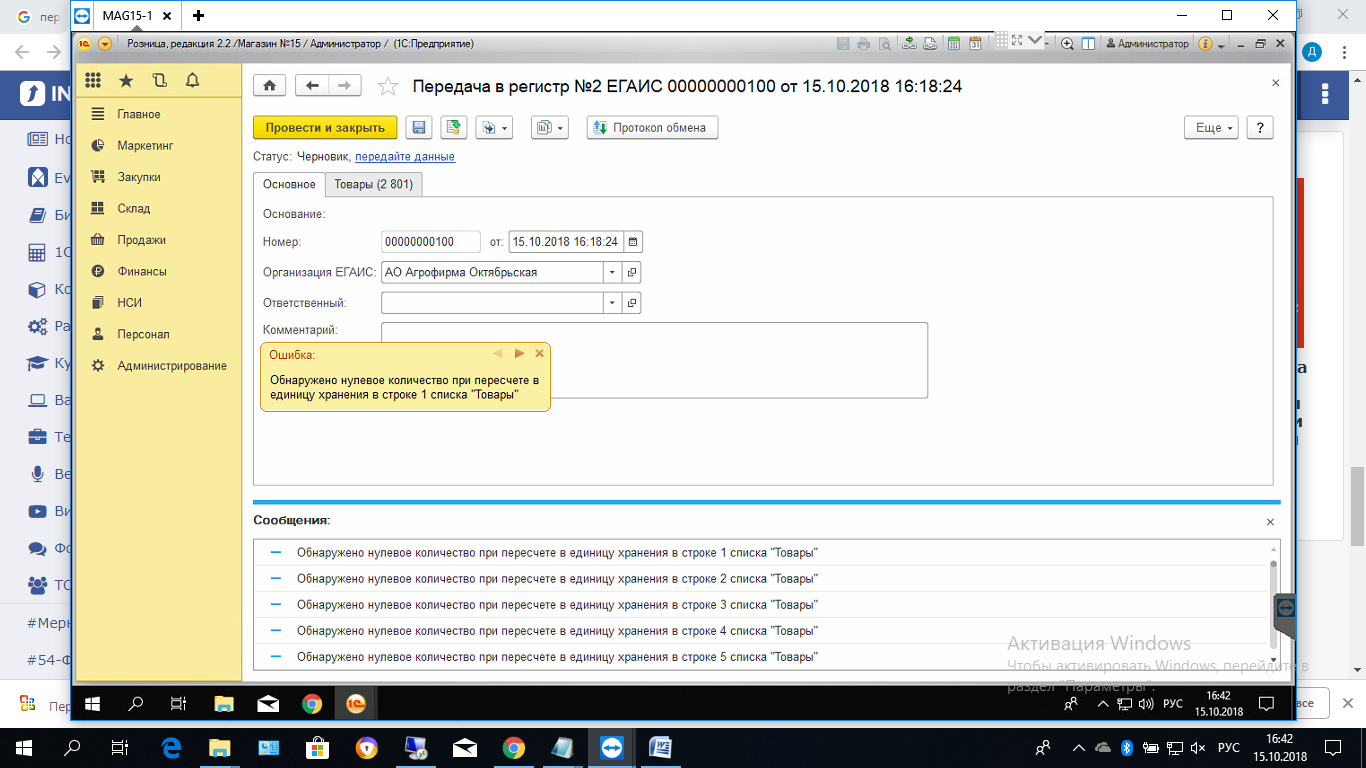Navigate back with the left arrow
The height and width of the screenshot is (768, 1366).
[312, 86]
